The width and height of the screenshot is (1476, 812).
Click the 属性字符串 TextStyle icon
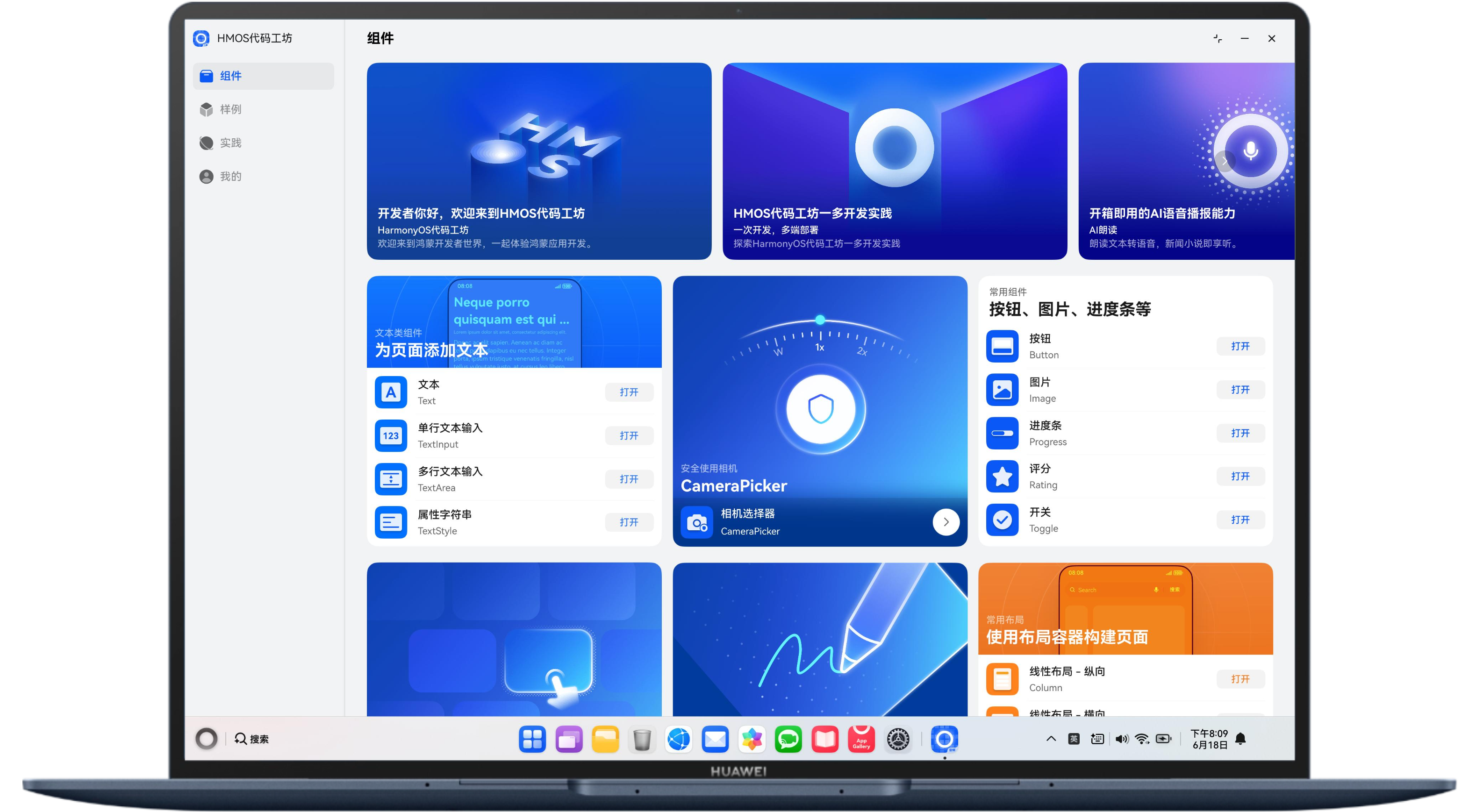pos(391,522)
